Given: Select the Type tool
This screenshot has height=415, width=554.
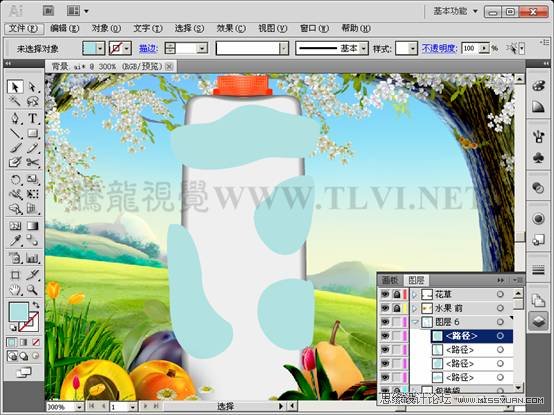Looking at the screenshot, I should point(33,118).
